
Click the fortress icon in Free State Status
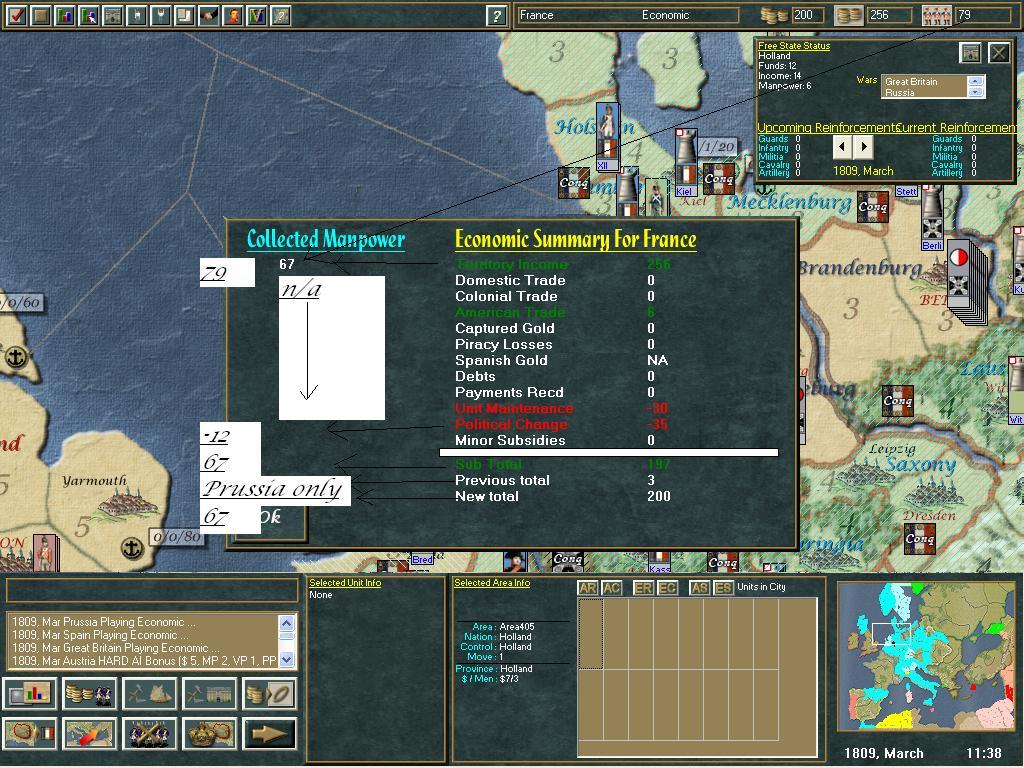tap(970, 53)
